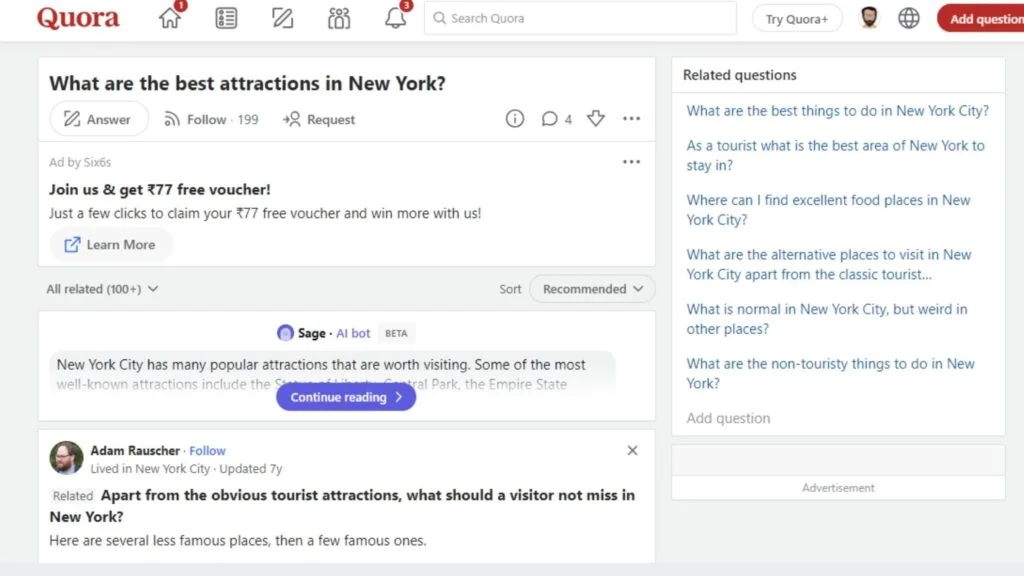Dismiss Adam Rauscher's answer with X

632,451
